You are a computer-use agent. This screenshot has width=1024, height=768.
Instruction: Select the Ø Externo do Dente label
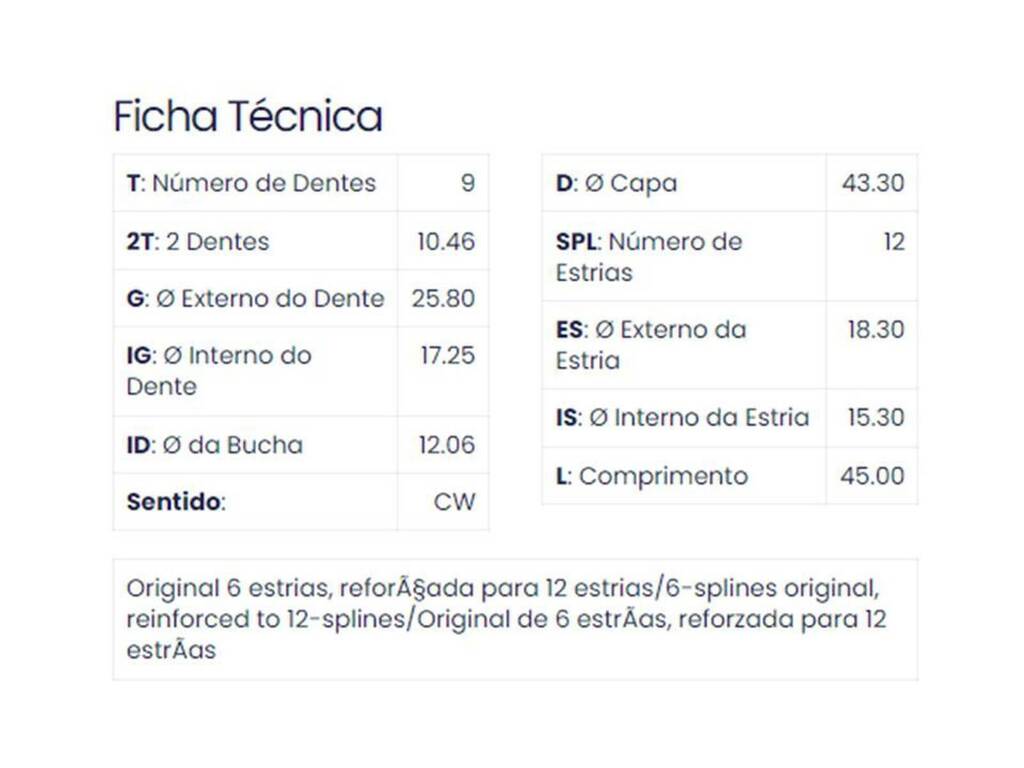coord(255,298)
